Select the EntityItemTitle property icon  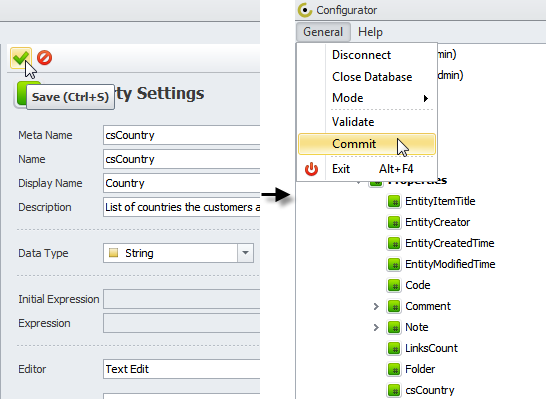point(394,201)
